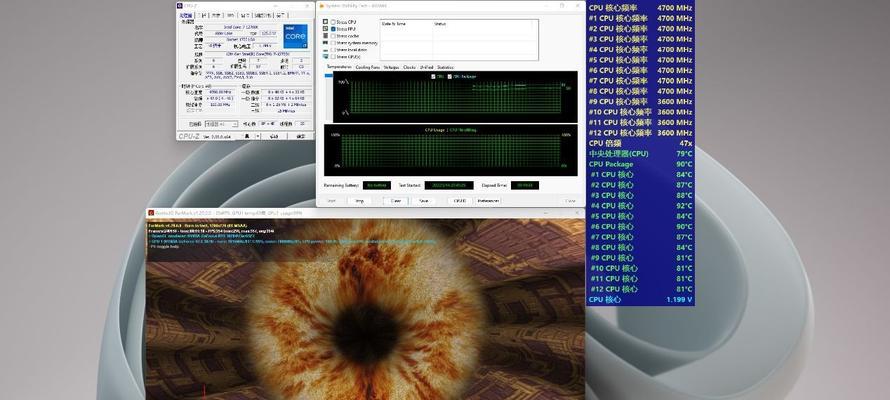Viewport: 890px width, 400px height.
Task: Click the 确定 button in CPU-Z
Action: (x=301, y=136)
